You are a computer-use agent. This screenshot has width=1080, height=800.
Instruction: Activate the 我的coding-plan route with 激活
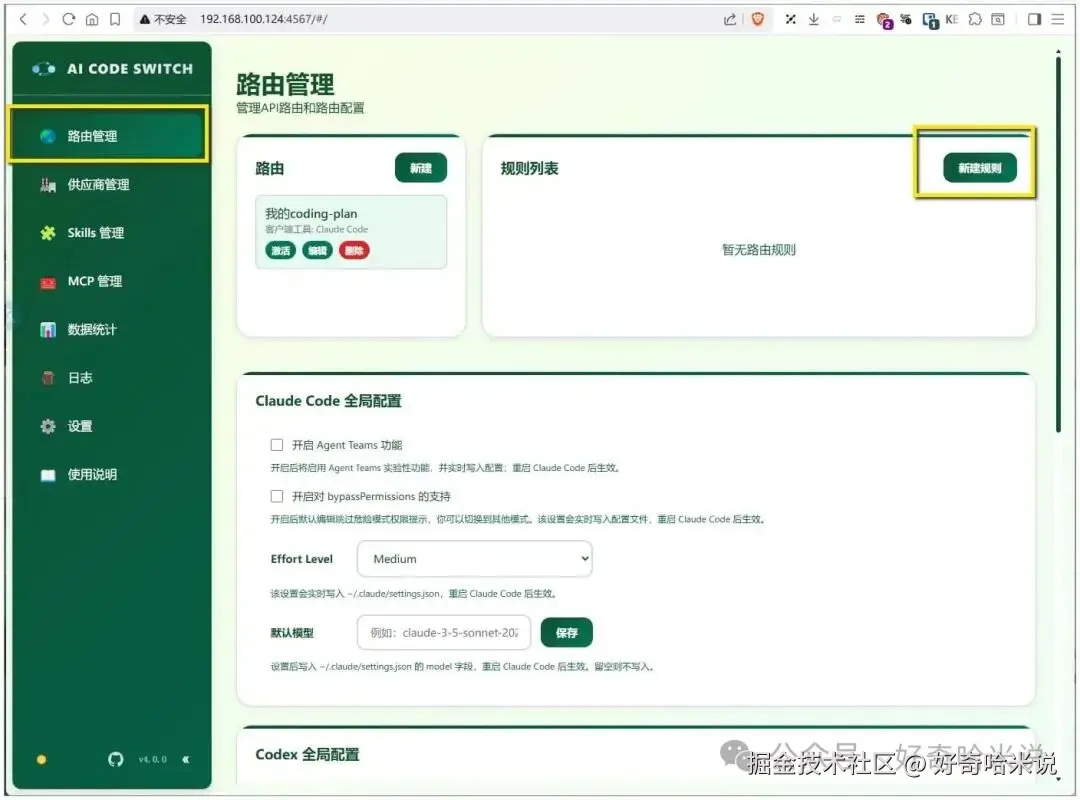tap(280, 250)
